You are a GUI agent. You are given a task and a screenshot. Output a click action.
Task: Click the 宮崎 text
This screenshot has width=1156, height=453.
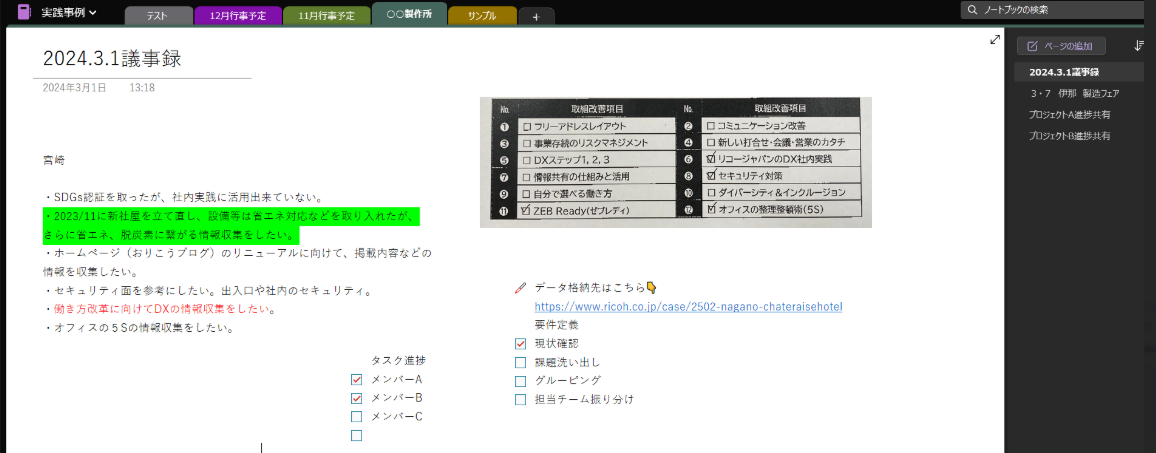[53, 159]
